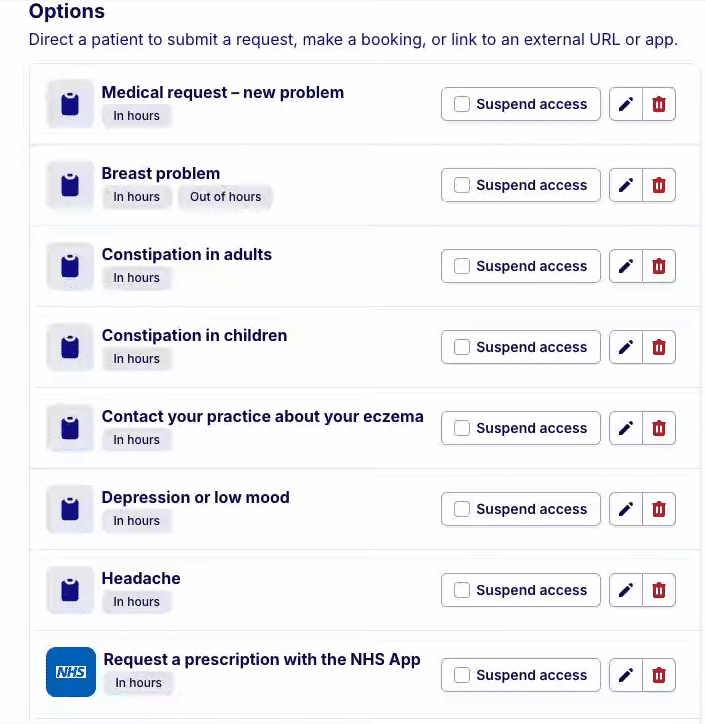Viewport: 705px width, 724px height.
Task: Delete the Medical request – new problem option
Action: tap(659, 104)
